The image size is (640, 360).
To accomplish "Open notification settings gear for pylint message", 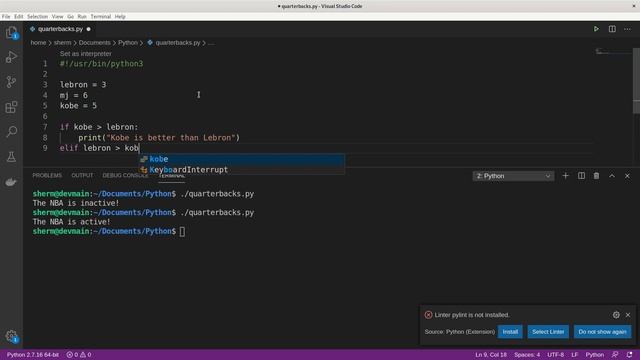I will (616, 315).
